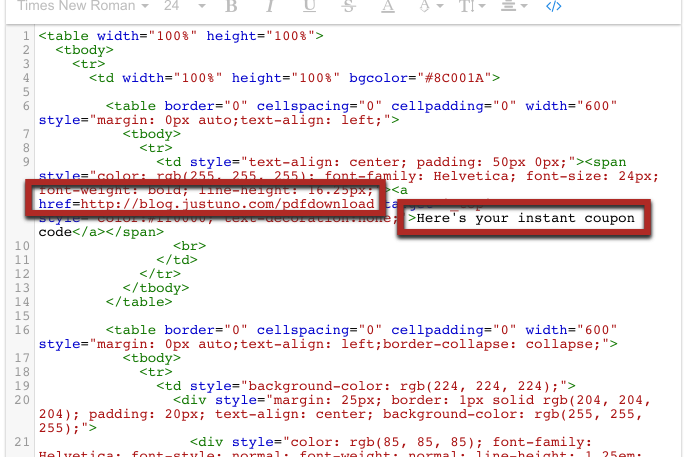Open the text color tool
Image resolution: width=685 pixels, height=457 pixels.
[x=387, y=7]
